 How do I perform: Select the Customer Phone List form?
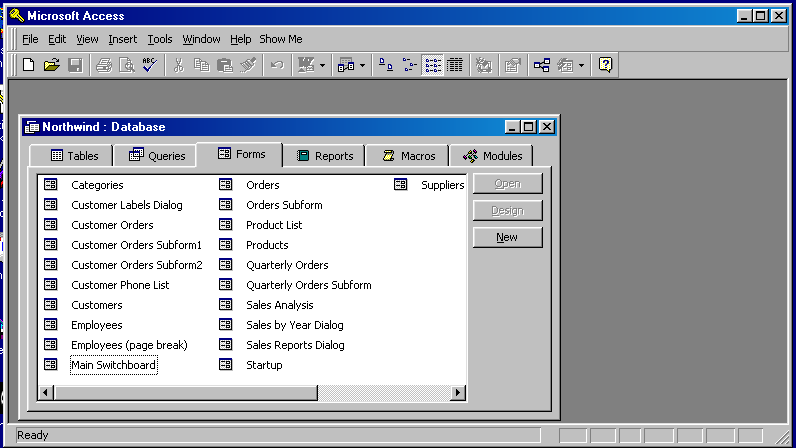(120, 285)
